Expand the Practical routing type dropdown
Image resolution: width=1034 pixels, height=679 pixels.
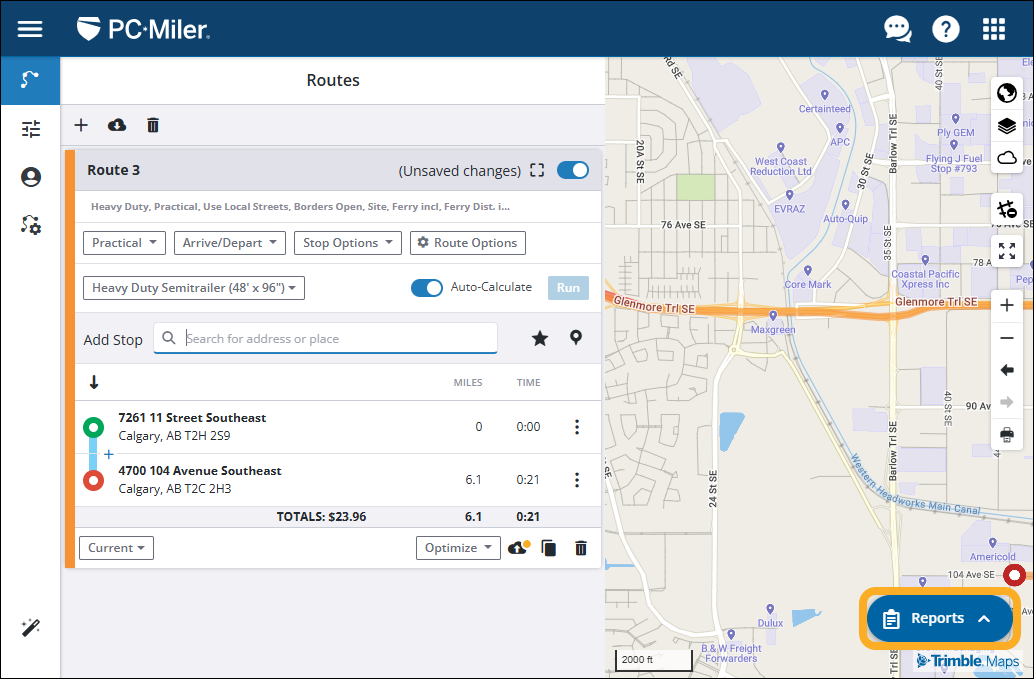[124, 243]
